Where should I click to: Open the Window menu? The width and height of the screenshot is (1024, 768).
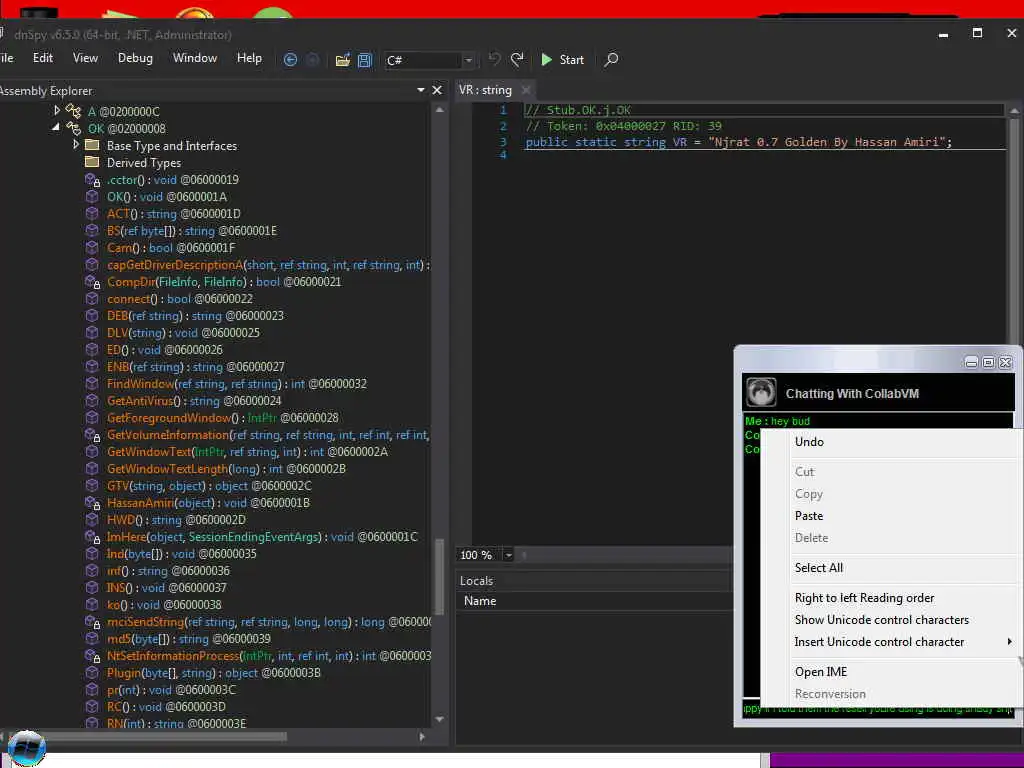tap(195, 58)
